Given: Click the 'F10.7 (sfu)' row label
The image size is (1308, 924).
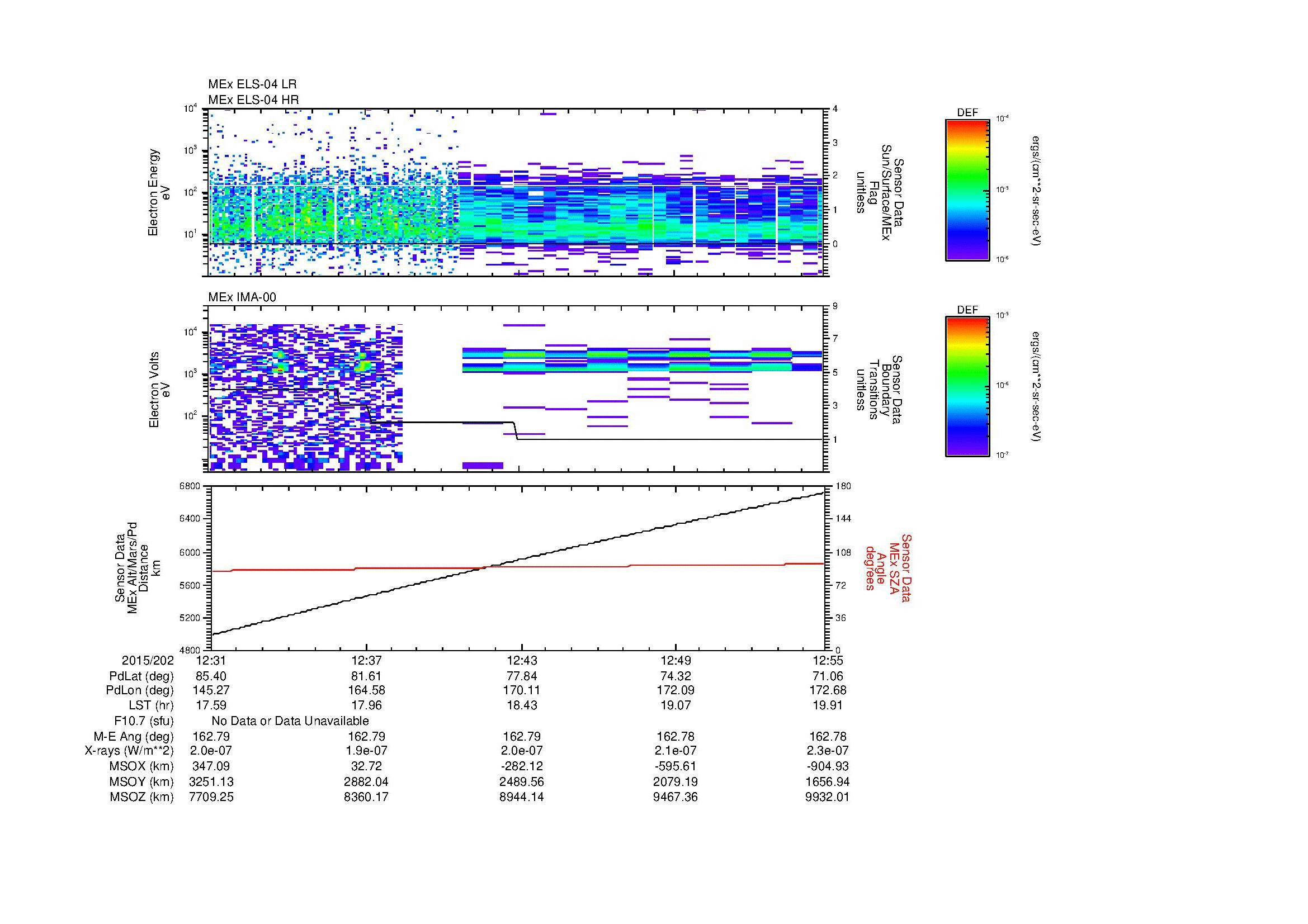Looking at the screenshot, I should 144,721.
